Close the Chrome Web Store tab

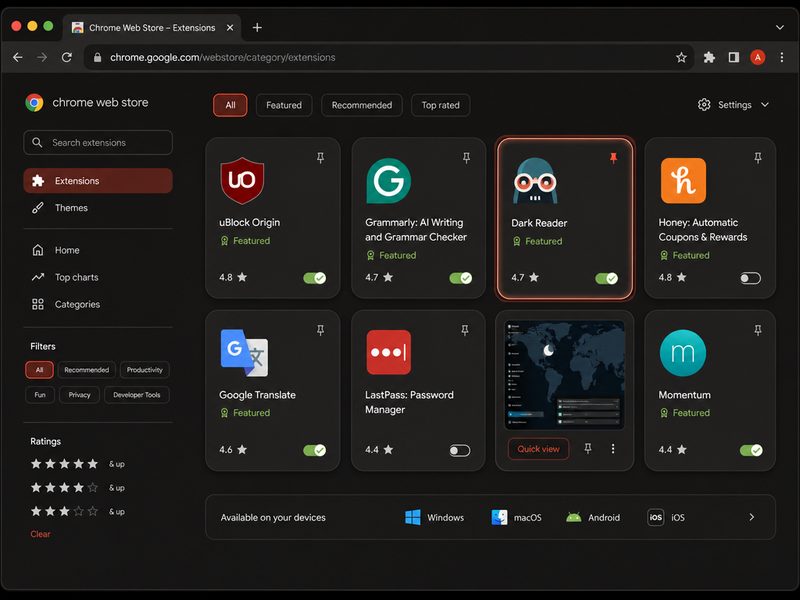(230, 28)
